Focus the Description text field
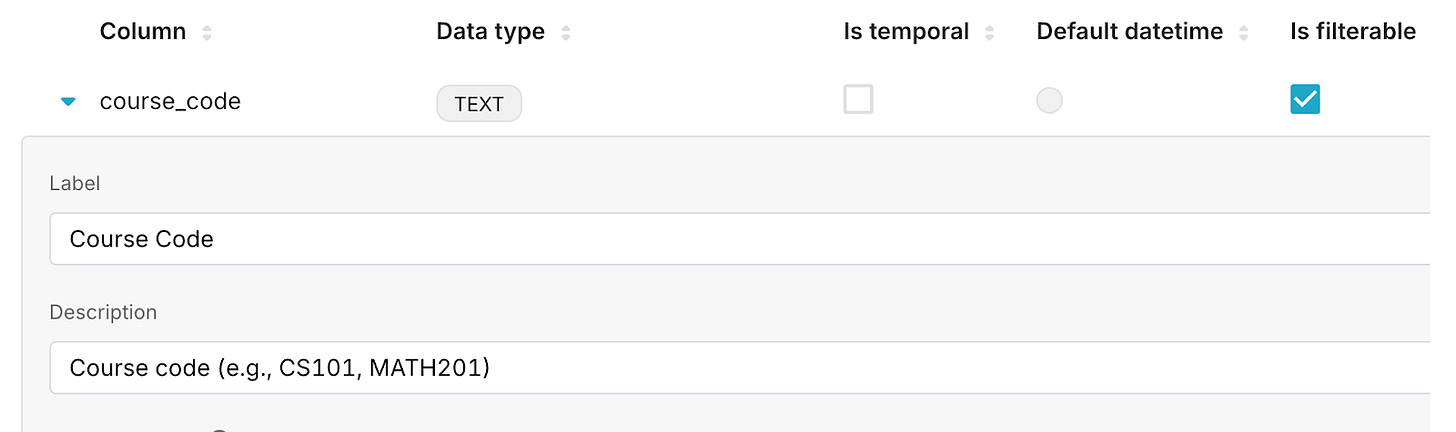The image size is (1456, 432). [x=740, y=368]
